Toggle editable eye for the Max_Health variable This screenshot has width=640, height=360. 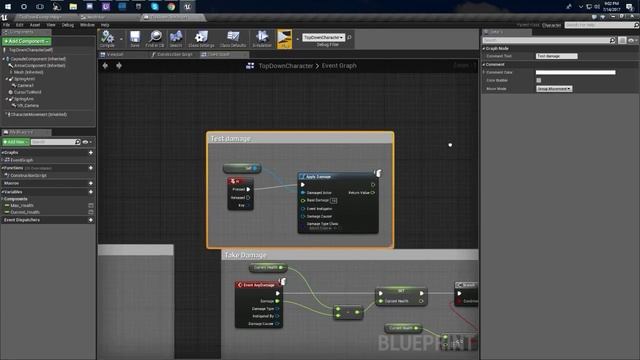(x=91, y=205)
